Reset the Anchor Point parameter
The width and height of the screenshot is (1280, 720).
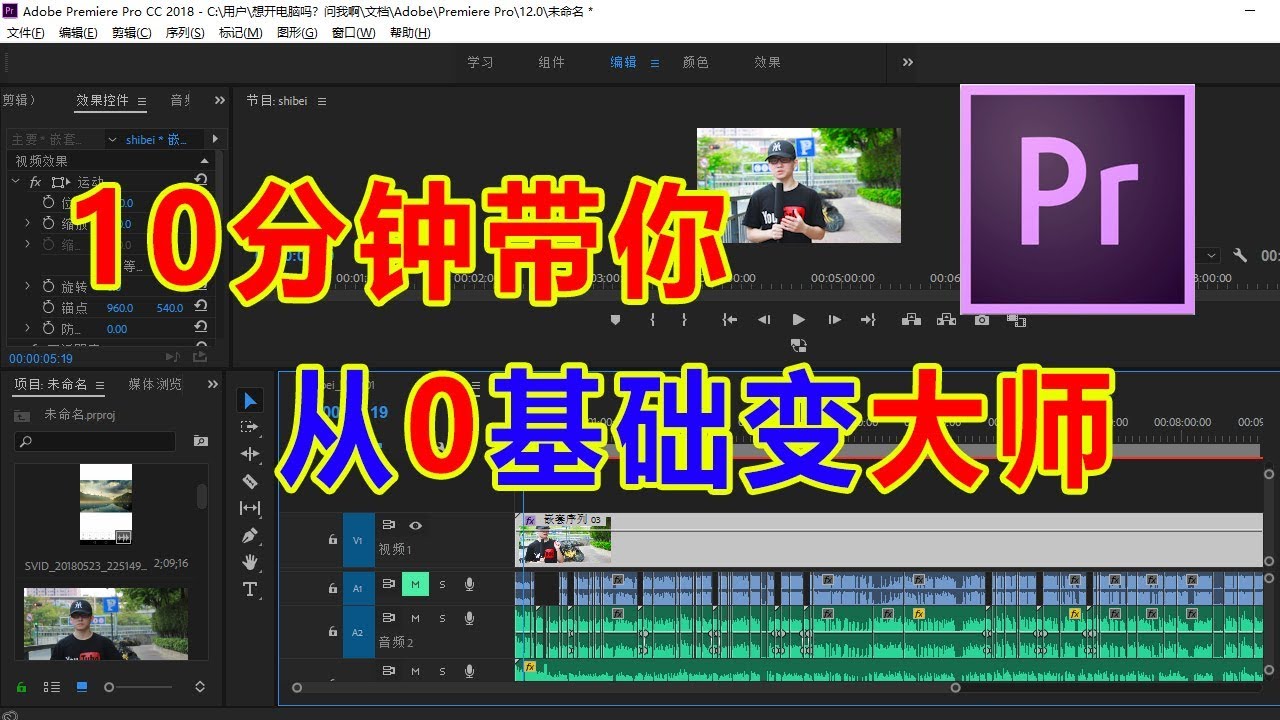201,307
